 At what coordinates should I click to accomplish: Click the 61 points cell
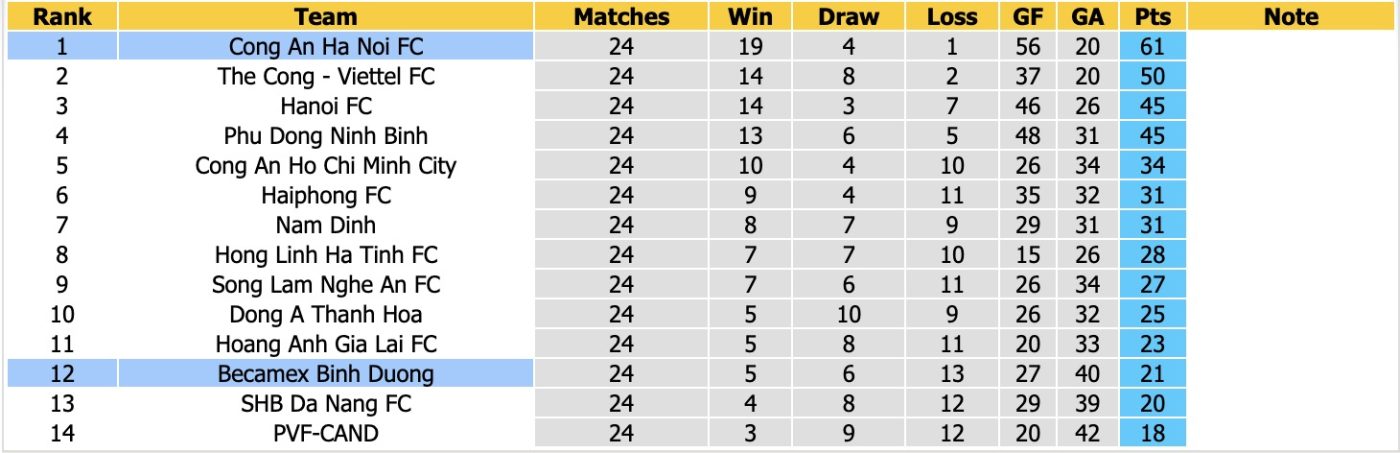pyautogui.click(x=1152, y=46)
